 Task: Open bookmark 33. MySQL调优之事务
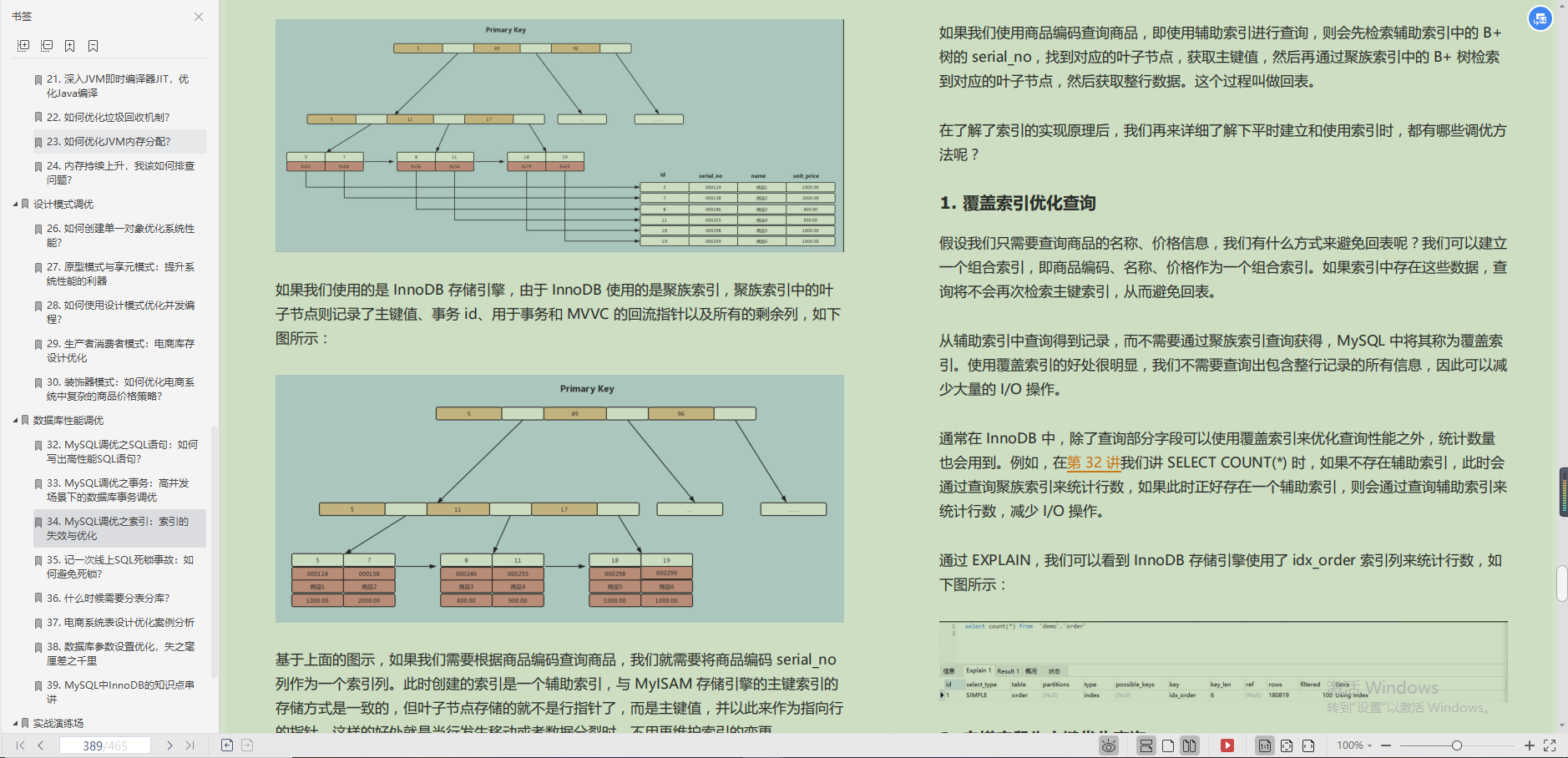(x=119, y=490)
